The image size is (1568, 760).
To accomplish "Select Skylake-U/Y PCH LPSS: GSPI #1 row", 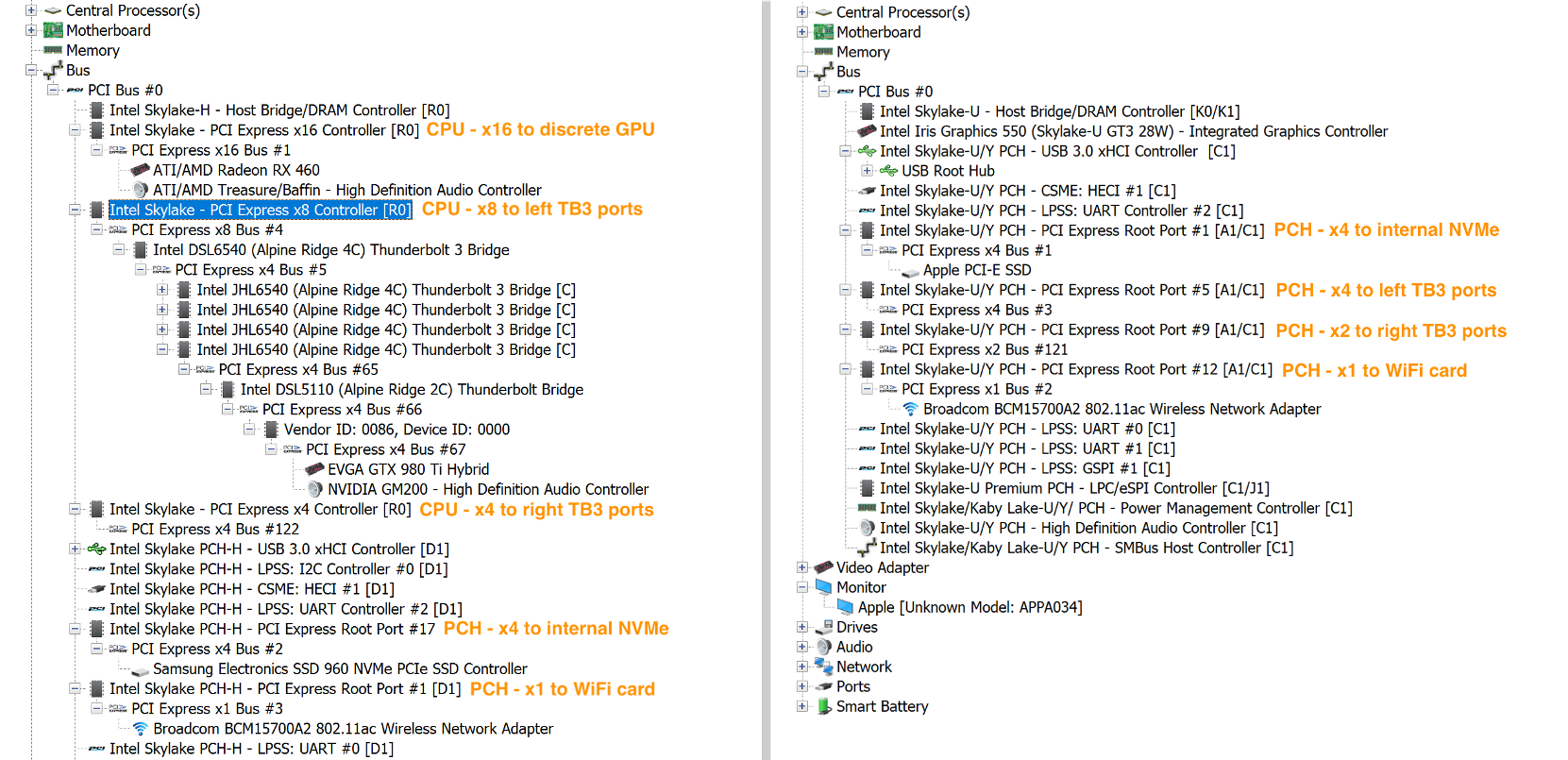I will (x=1025, y=468).
